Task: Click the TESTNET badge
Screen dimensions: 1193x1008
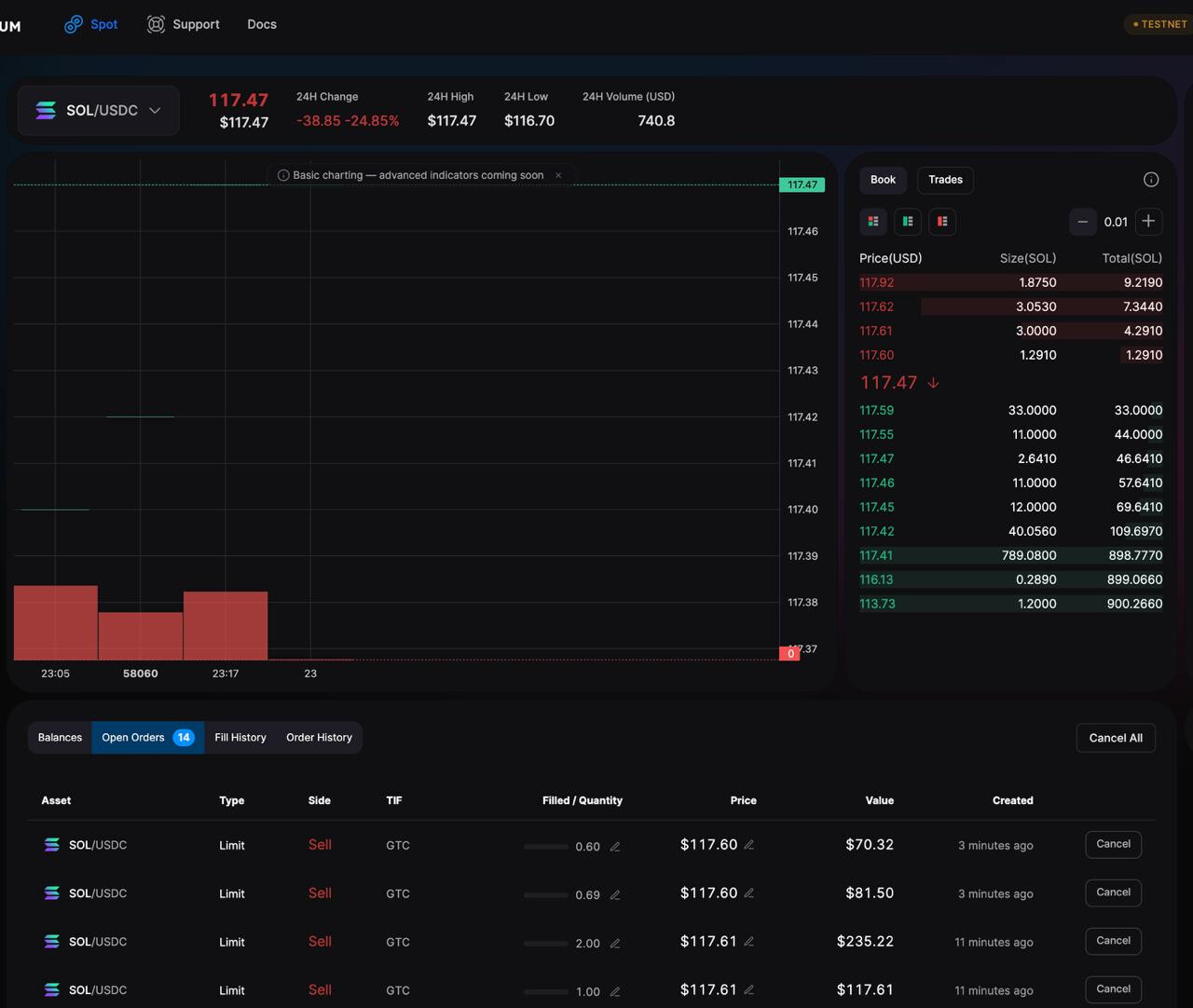Action: pos(1159,24)
